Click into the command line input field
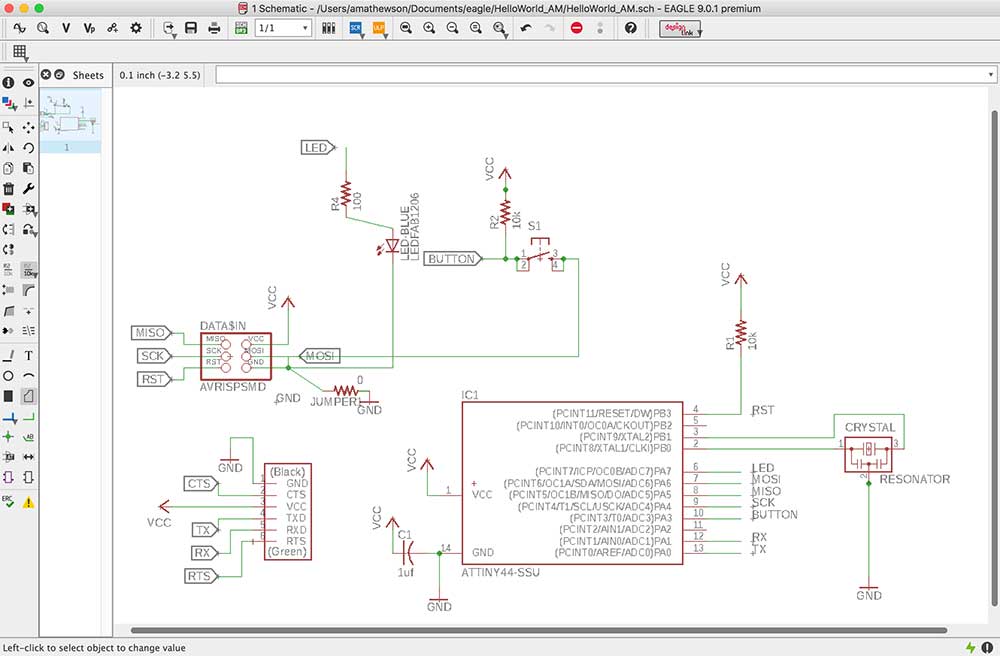 pyautogui.click(x=600, y=75)
